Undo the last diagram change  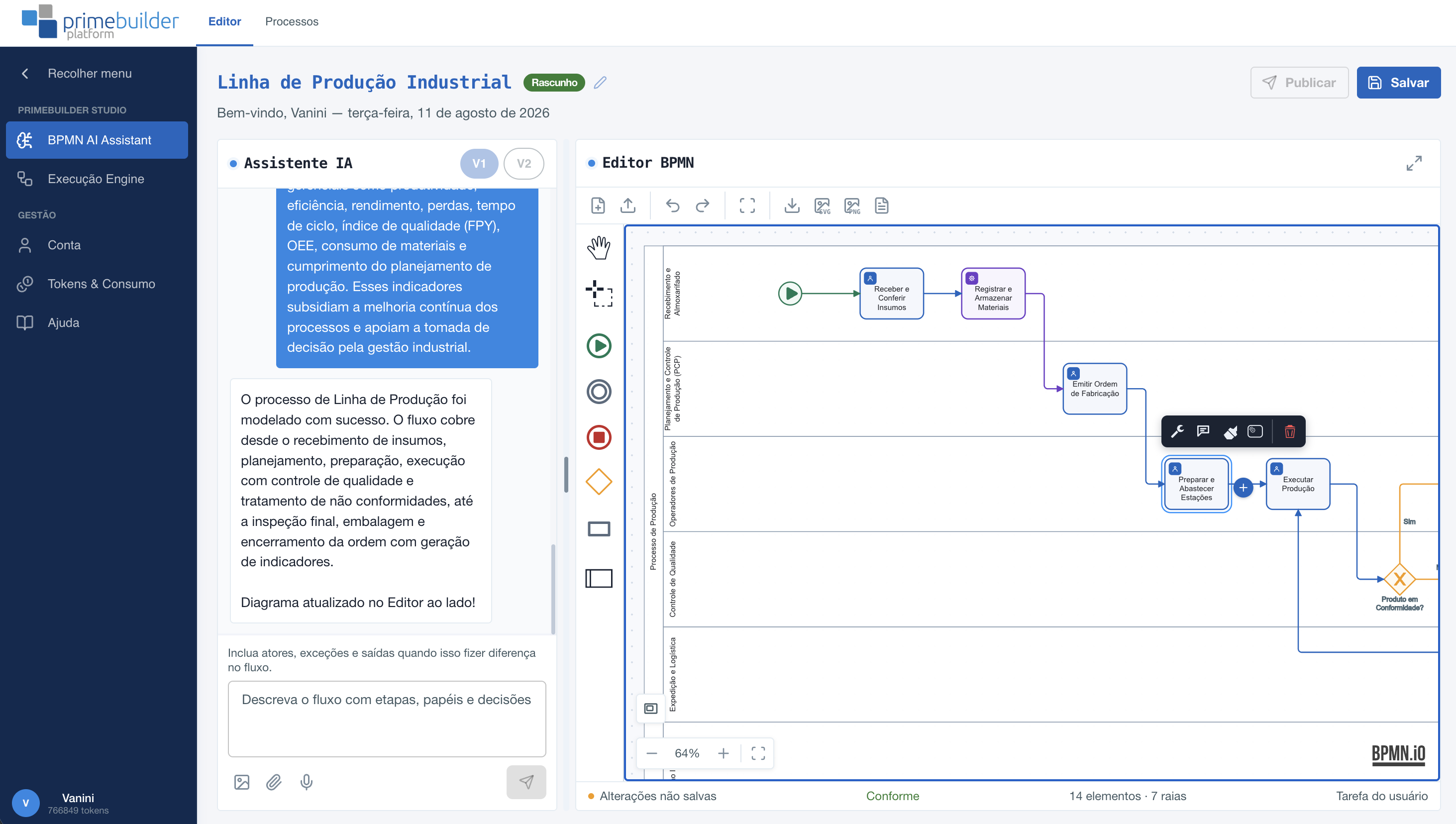[672, 206]
